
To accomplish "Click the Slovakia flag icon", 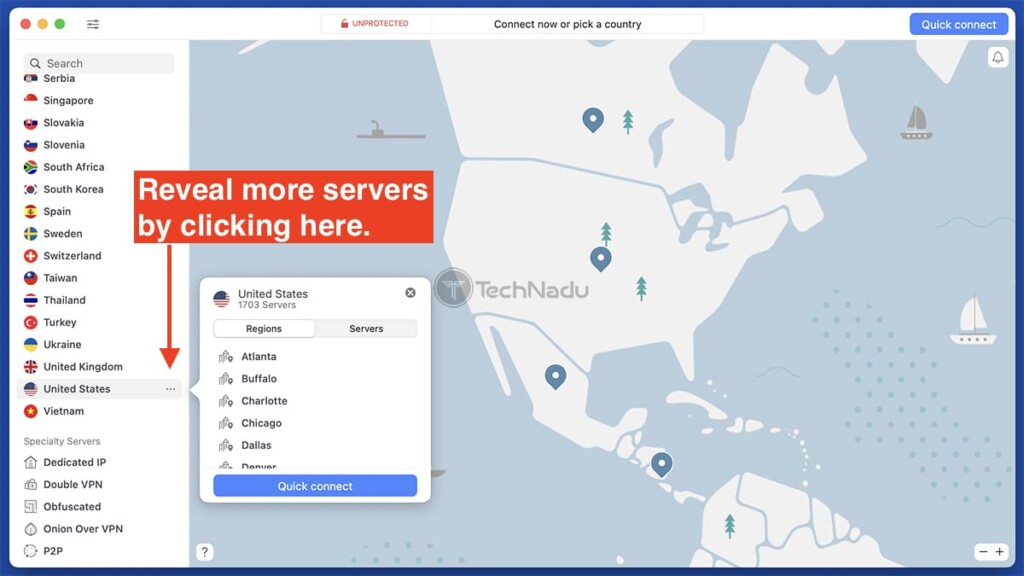I will (31, 123).
